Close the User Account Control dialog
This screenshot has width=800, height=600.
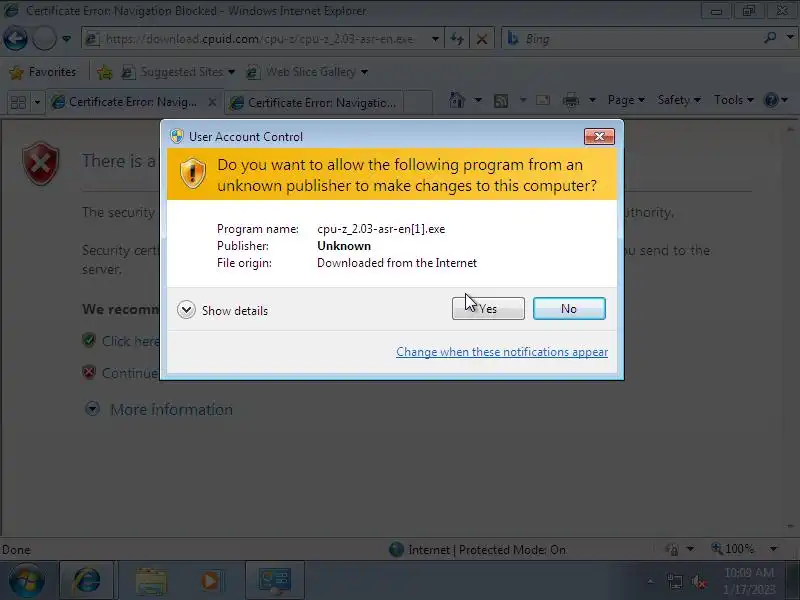(599, 136)
